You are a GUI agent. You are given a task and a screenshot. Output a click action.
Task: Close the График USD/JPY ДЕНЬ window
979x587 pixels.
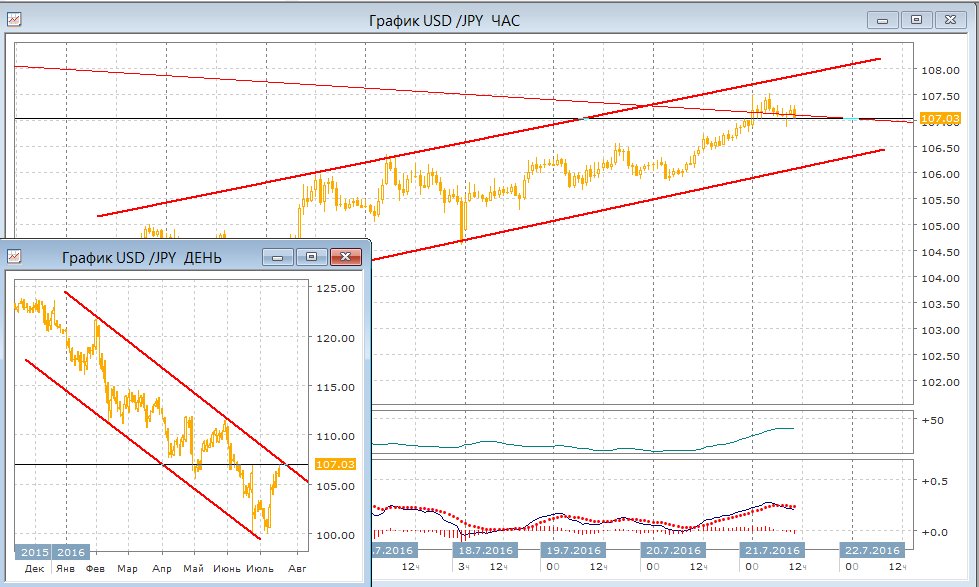[345, 257]
